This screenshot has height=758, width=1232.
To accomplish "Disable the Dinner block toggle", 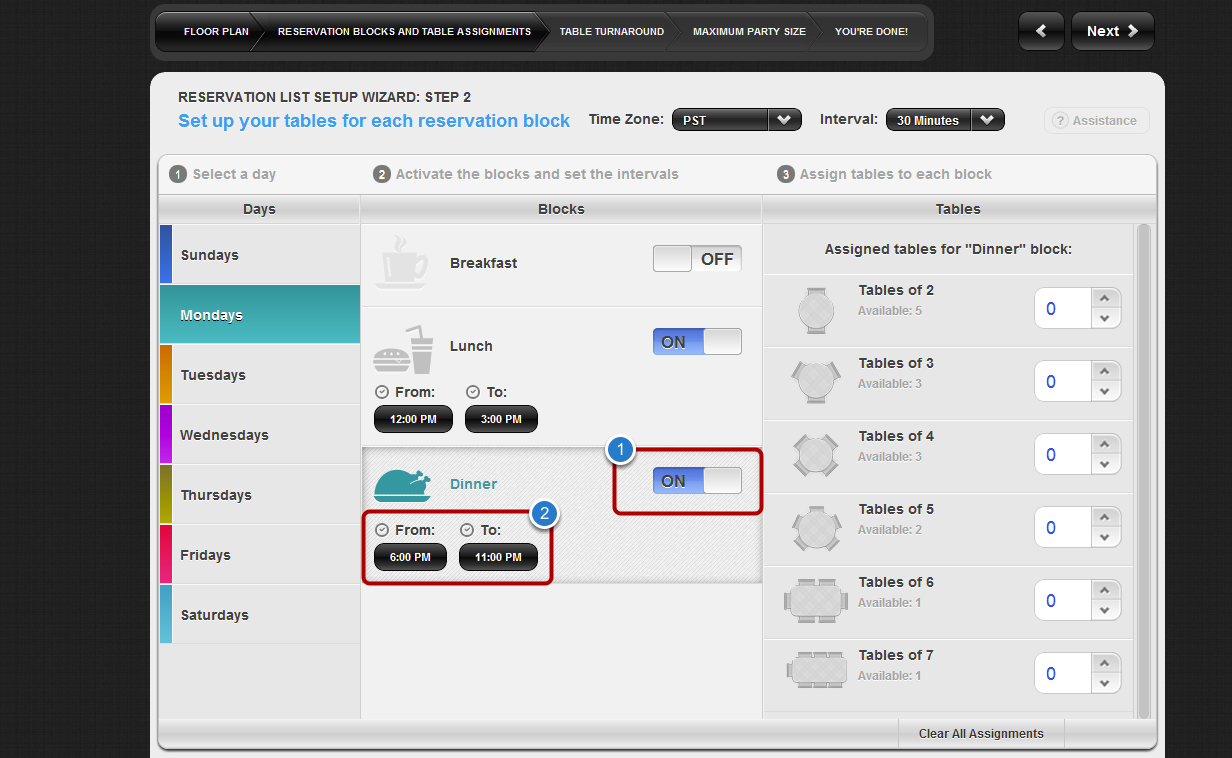I will (x=697, y=481).
